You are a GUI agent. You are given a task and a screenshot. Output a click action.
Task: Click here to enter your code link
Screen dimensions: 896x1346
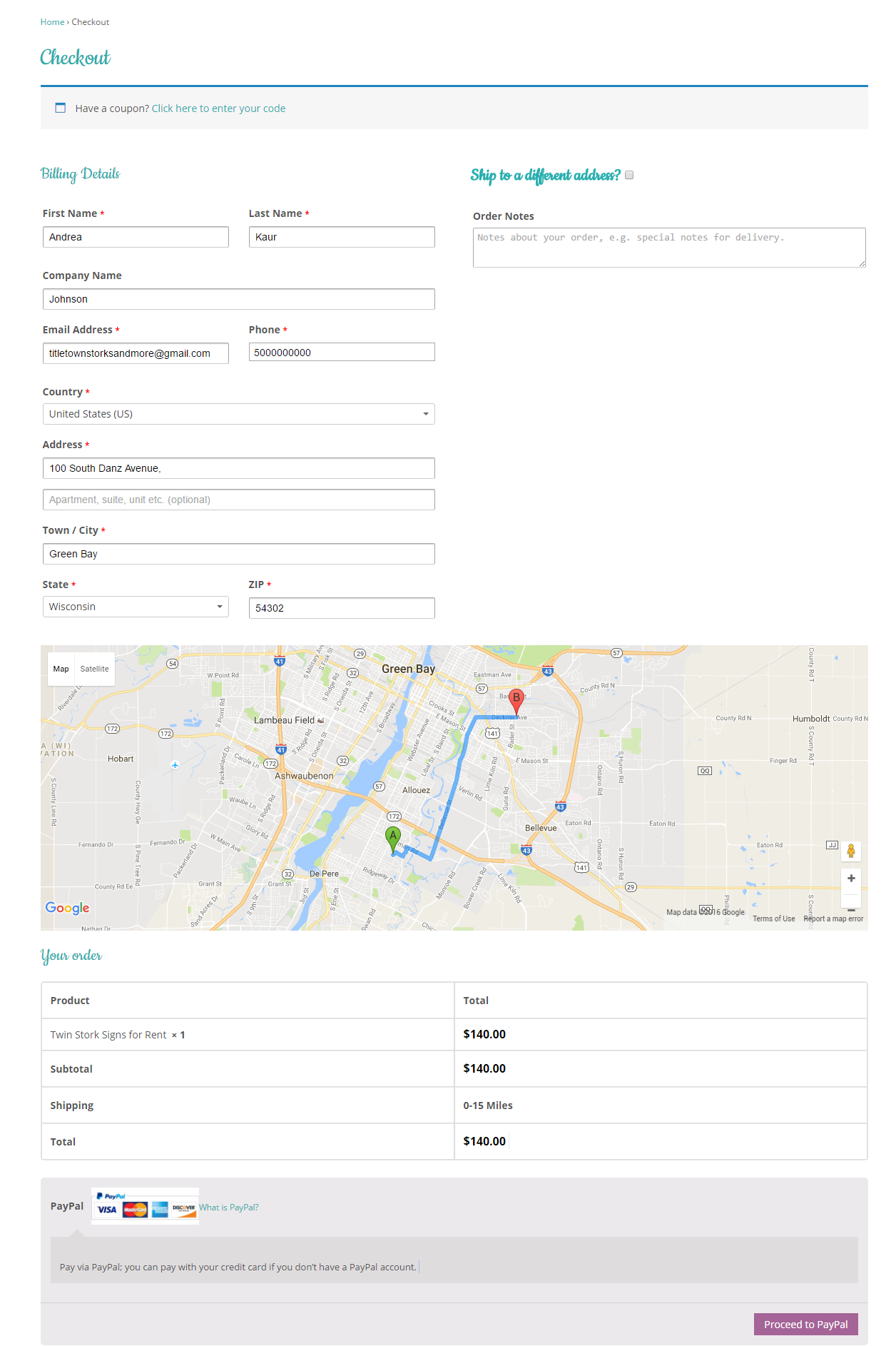[x=218, y=108]
